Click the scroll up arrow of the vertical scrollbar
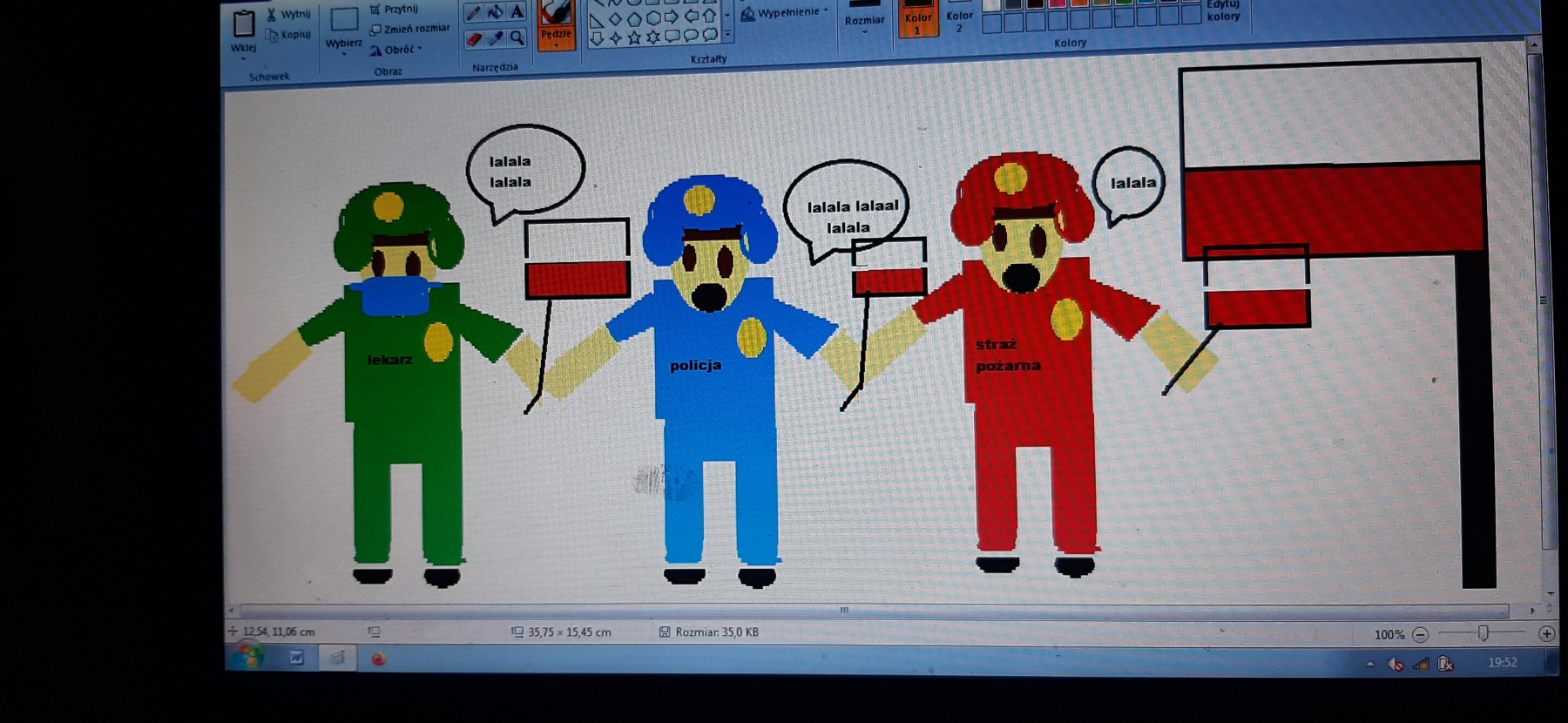This screenshot has width=1568, height=723. tap(1535, 44)
